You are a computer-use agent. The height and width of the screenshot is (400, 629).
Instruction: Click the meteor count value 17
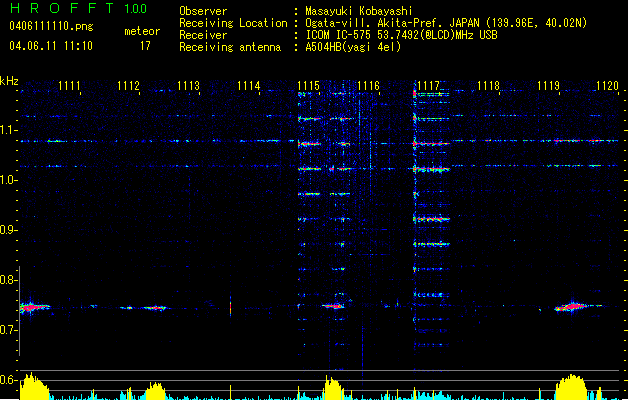(x=145, y=46)
